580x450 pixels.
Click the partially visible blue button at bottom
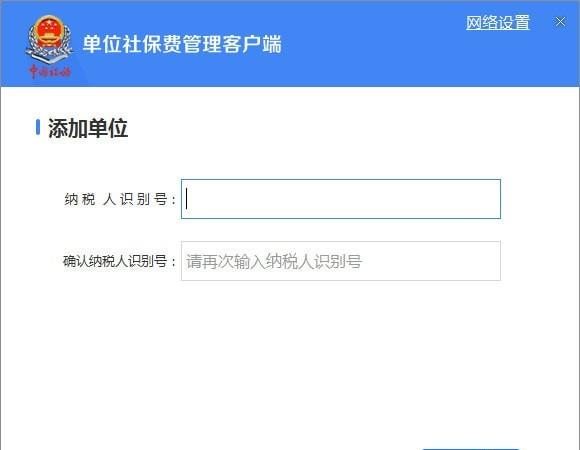click(471, 448)
